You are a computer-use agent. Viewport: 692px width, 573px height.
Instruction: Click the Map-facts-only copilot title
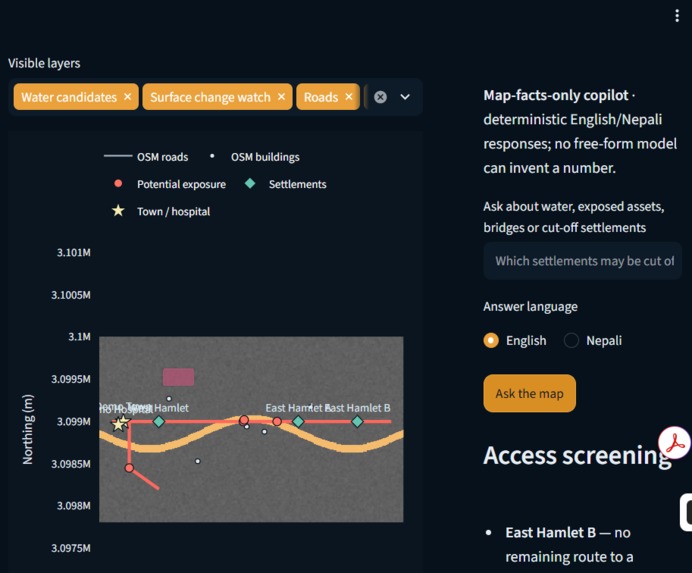[556, 95]
